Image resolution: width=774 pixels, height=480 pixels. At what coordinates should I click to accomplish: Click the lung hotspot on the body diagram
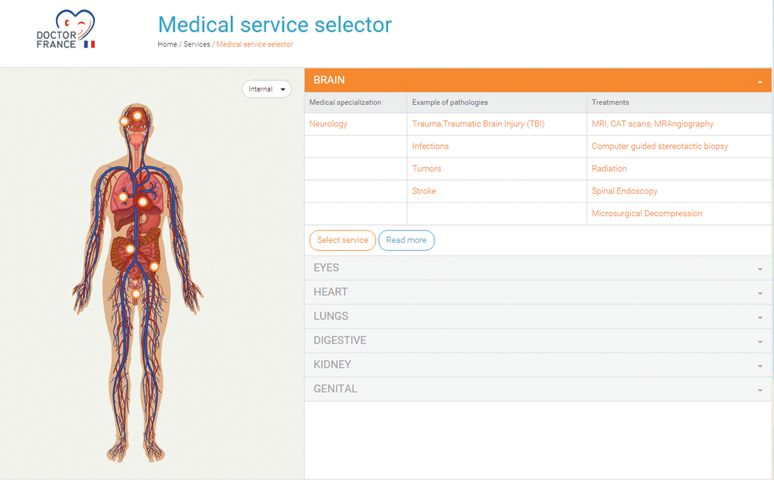(x=122, y=197)
